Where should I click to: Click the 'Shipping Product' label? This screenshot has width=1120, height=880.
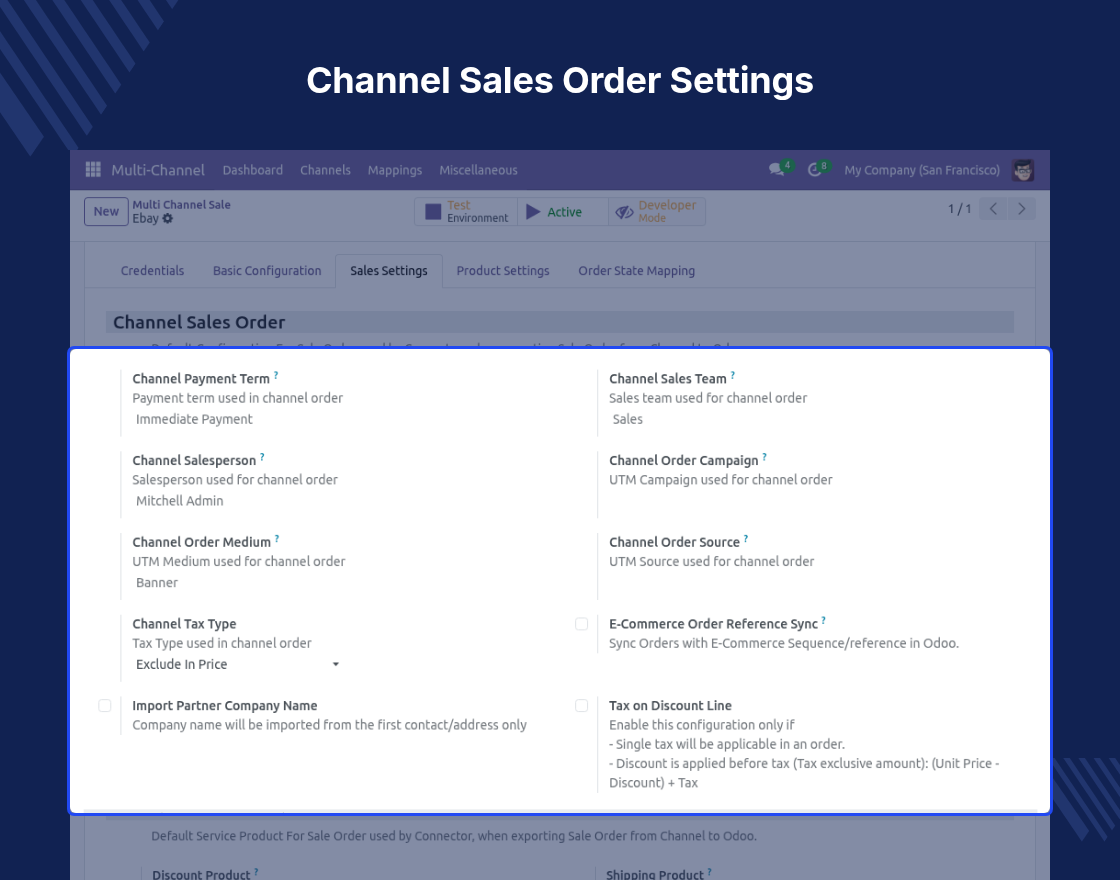[655, 874]
